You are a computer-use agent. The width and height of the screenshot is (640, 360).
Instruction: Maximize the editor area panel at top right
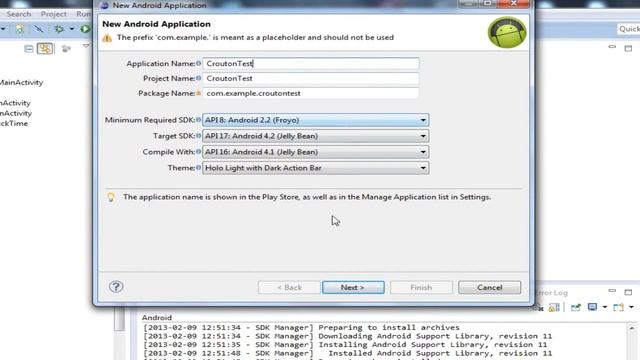pos(628,48)
